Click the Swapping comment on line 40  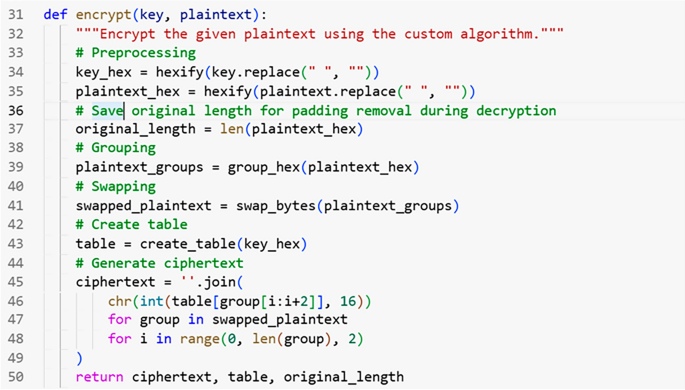(x=115, y=187)
